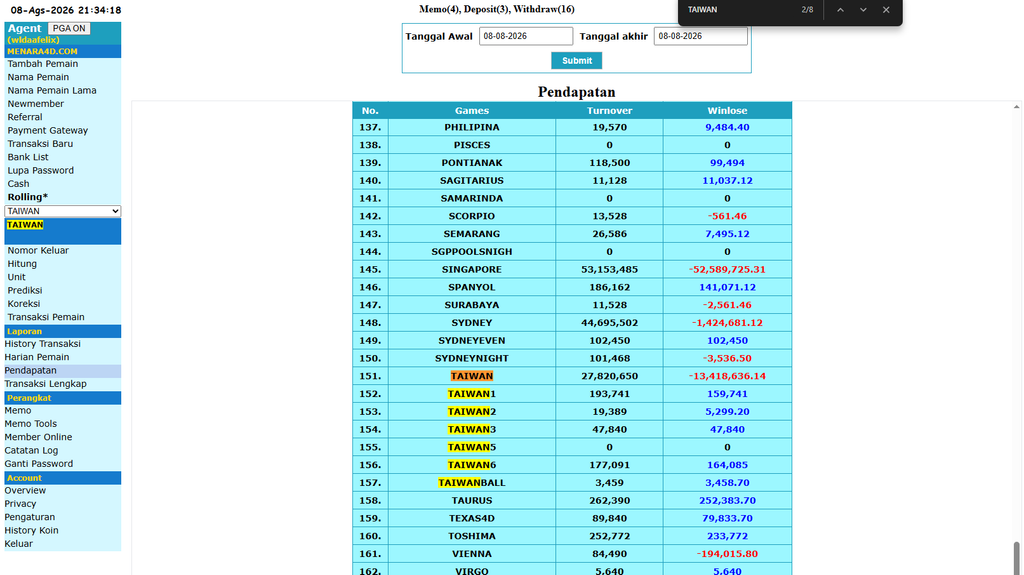Open Cash page in sidebar
1024x575 pixels.
click(18, 184)
